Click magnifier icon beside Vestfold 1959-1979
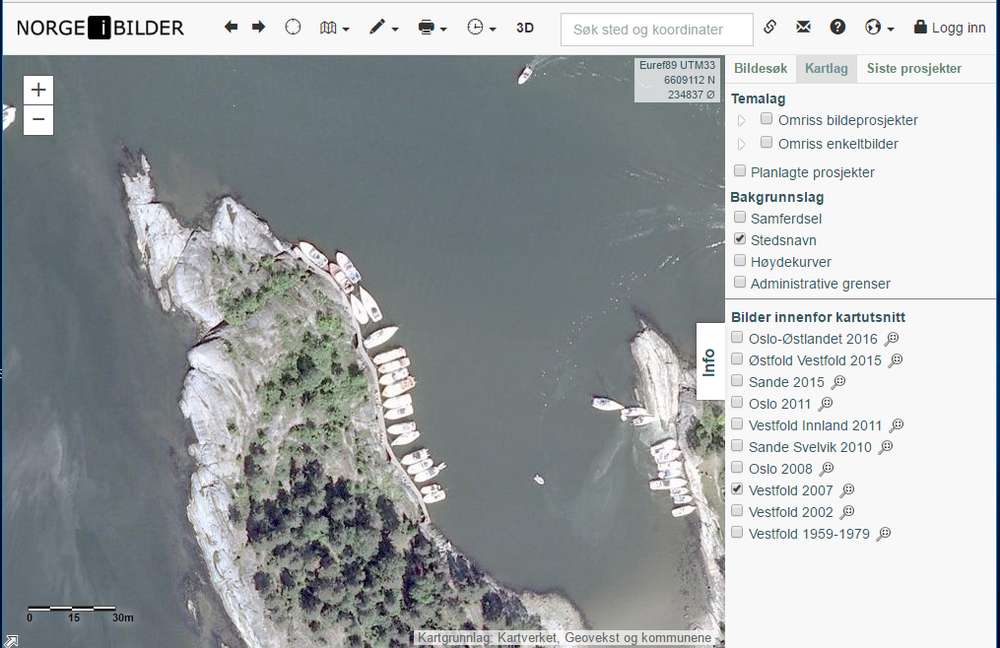Viewport: 1000px width, 648px height. point(883,534)
